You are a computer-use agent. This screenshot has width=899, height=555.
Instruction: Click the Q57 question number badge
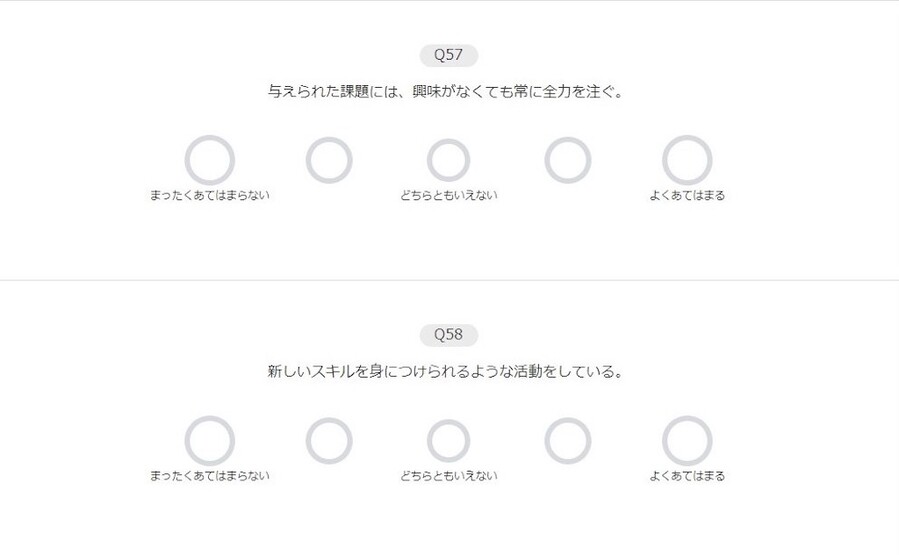[x=449, y=55]
